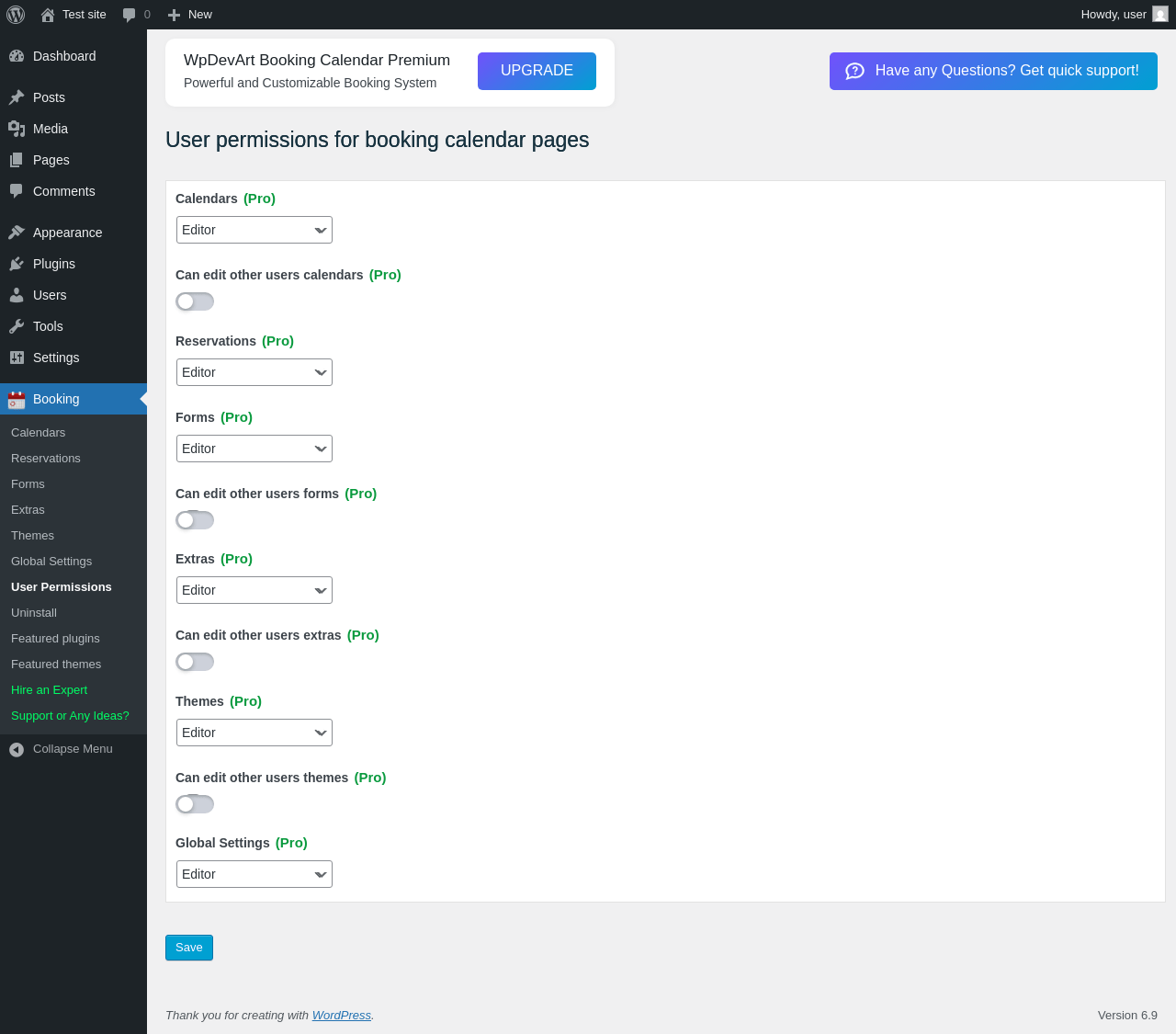Click the Settings sliders icon
The width and height of the screenshot is (1176, 1034).
(17, 358)
